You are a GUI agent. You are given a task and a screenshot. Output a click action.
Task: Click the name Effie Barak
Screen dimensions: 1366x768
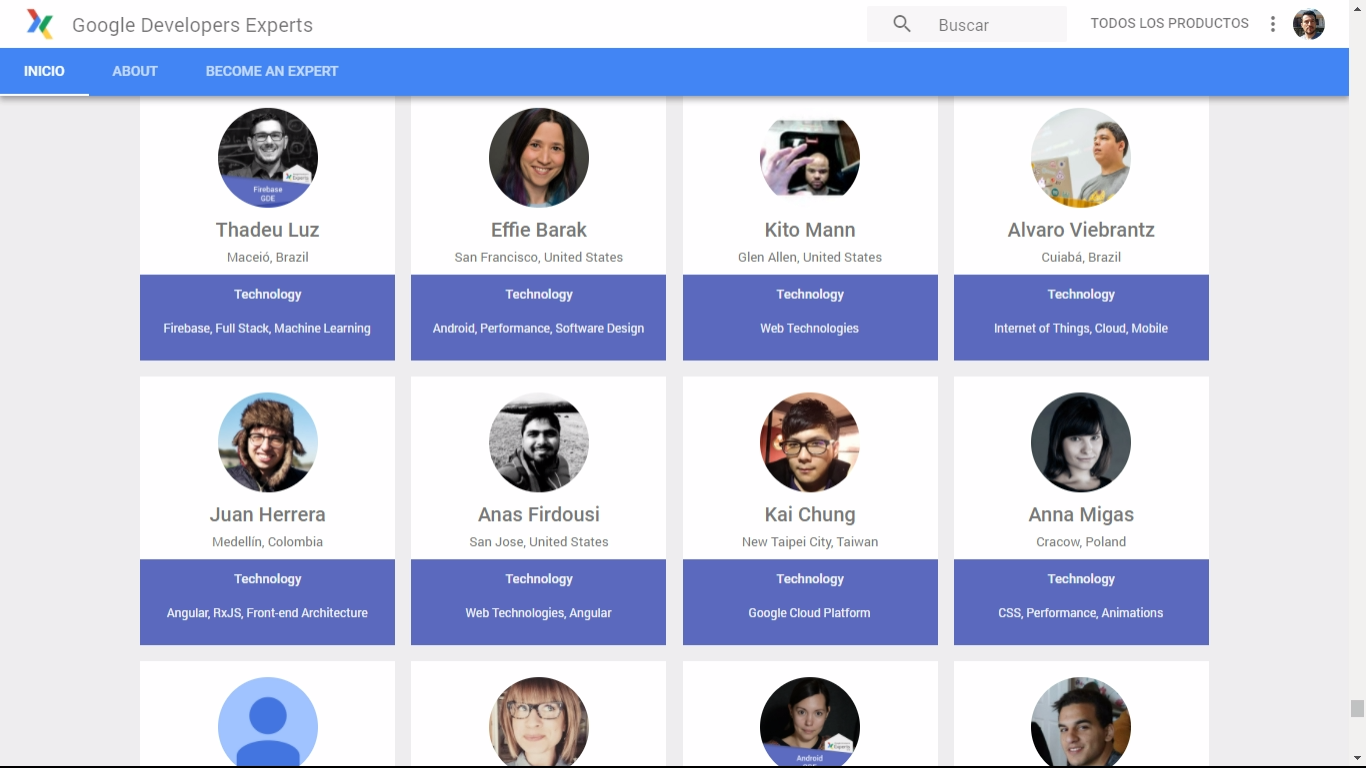pyautogui.click(x=539, y=230)
